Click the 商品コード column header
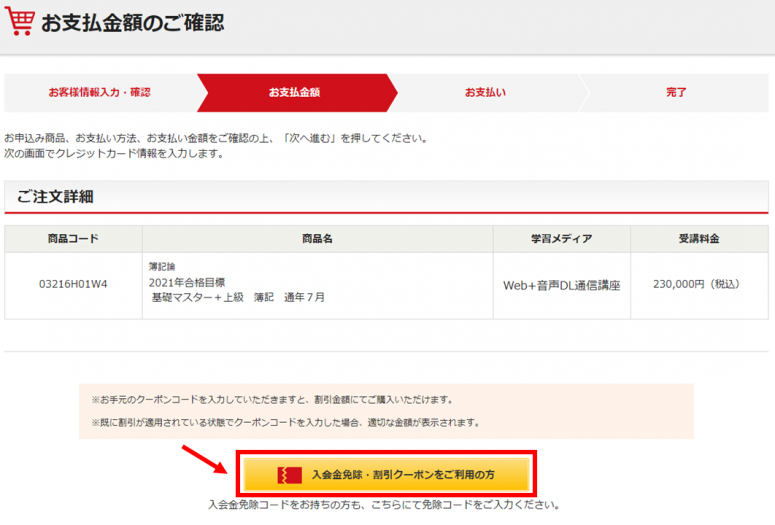The height and width of the screenshot is (525, 775). click(73, 239)
